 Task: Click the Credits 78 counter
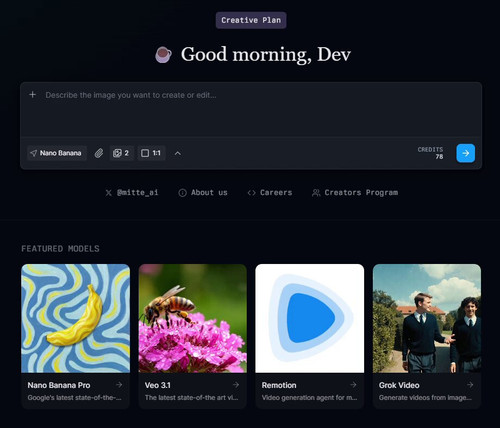click(x=430, y=153)
